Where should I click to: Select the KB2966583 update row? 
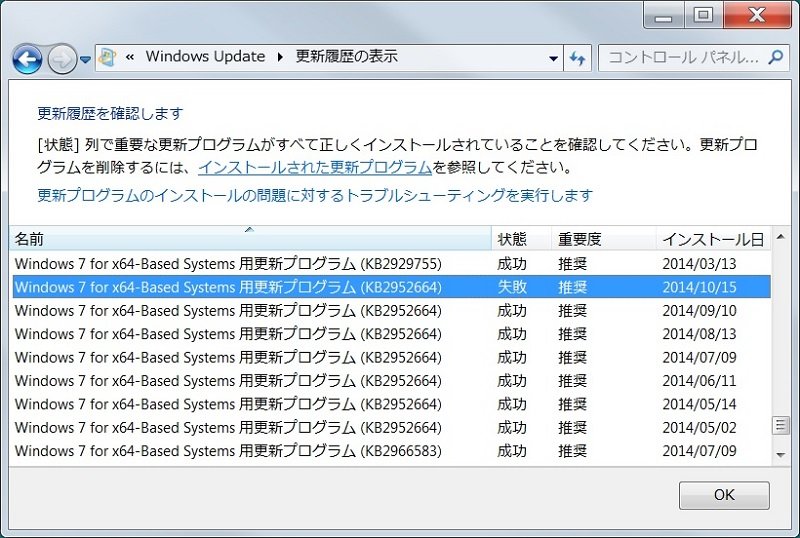(x=391, y=451)
